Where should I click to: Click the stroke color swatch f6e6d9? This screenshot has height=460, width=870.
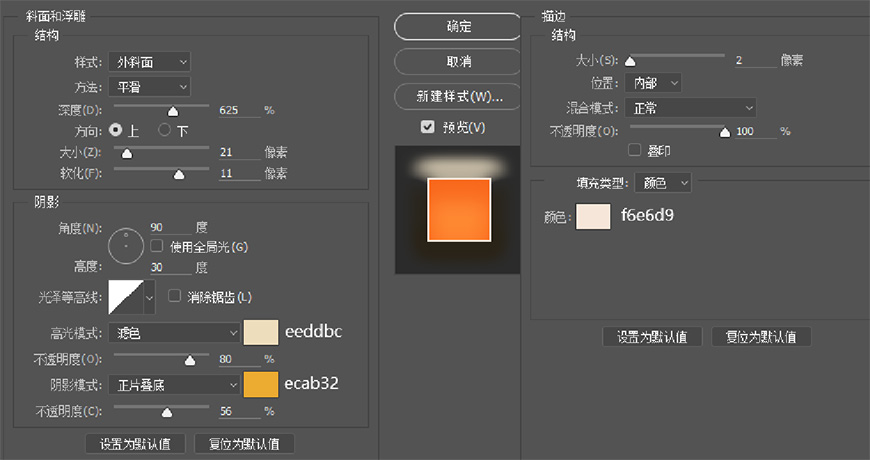(x=593, y=216)
